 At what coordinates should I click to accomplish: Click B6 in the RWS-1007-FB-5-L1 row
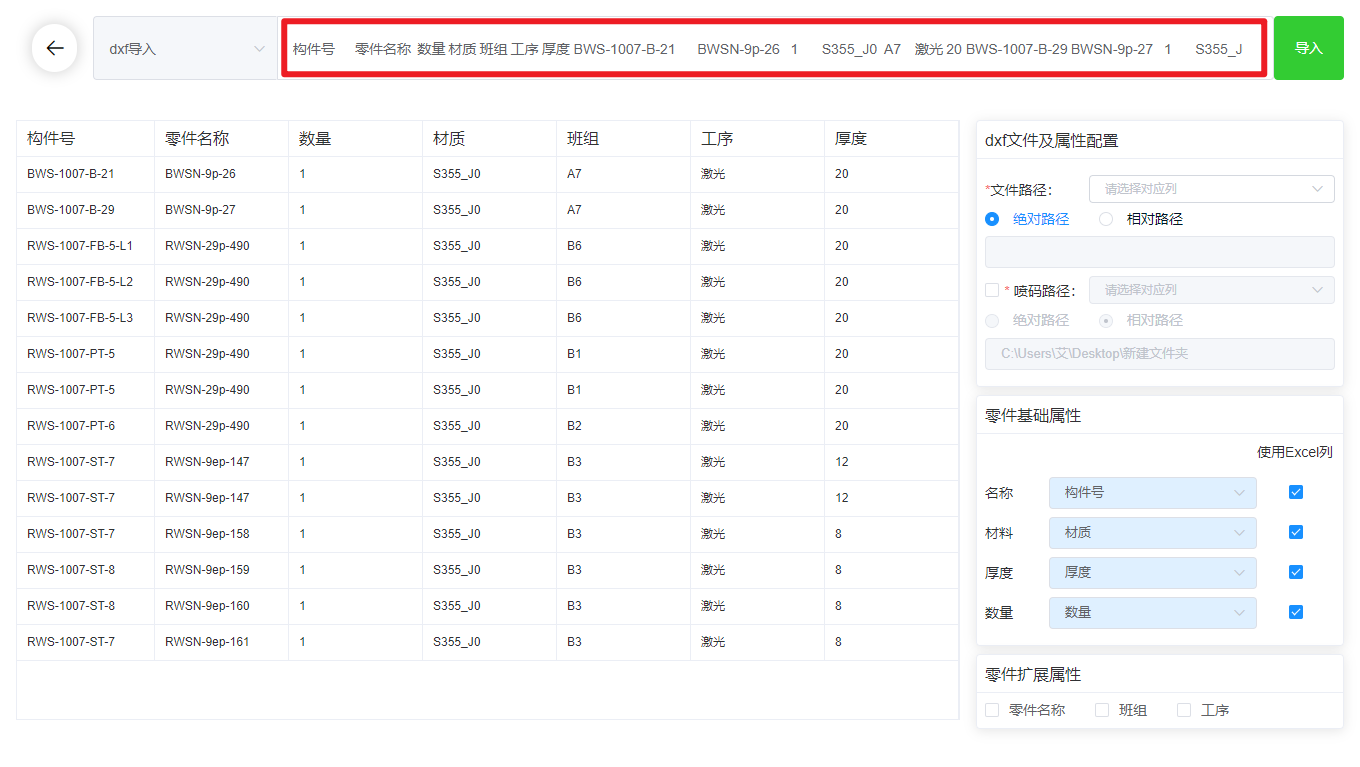(x=623, y=246)
